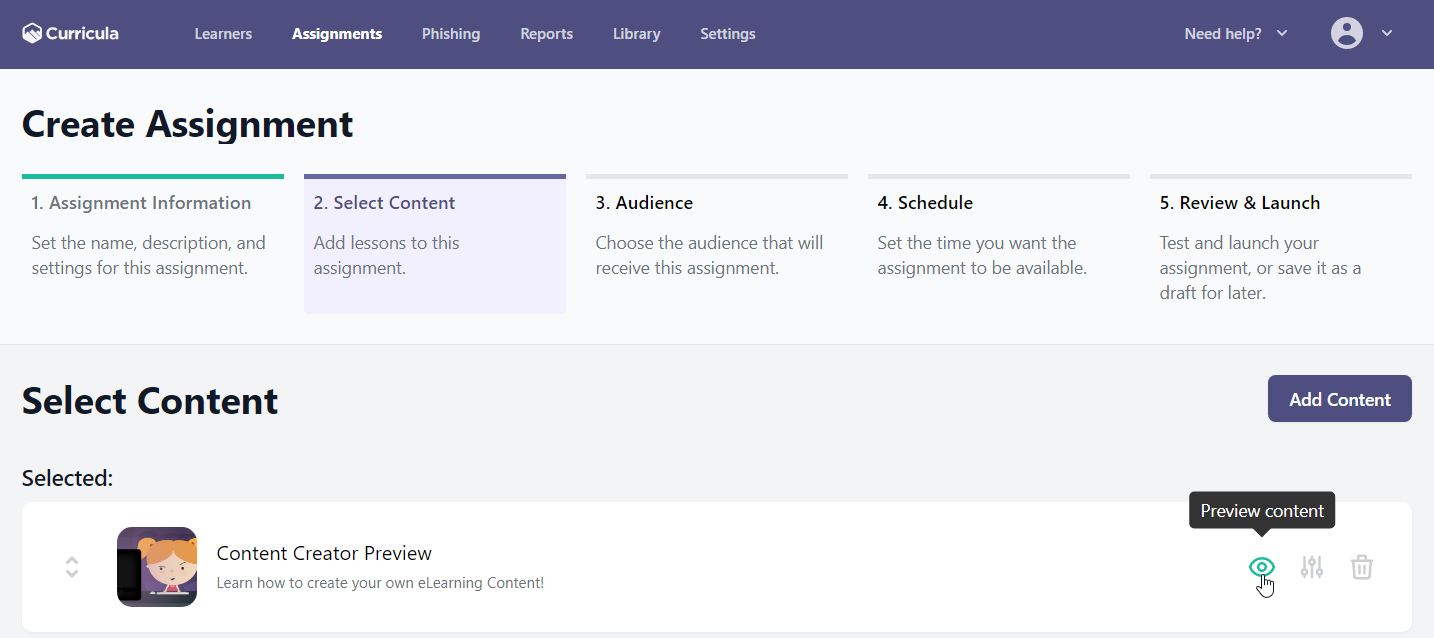Expand the Need help? dropdown
The height and width of the screenshot is (638, 1434).
pos(1236,34)
